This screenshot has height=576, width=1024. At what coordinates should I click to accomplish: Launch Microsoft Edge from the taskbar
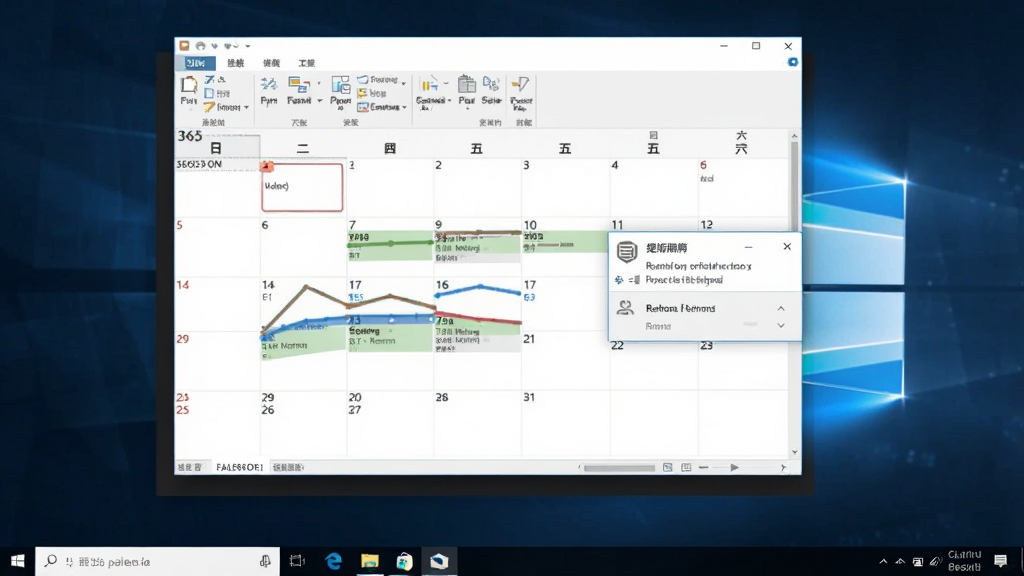[x=334, y=561]
